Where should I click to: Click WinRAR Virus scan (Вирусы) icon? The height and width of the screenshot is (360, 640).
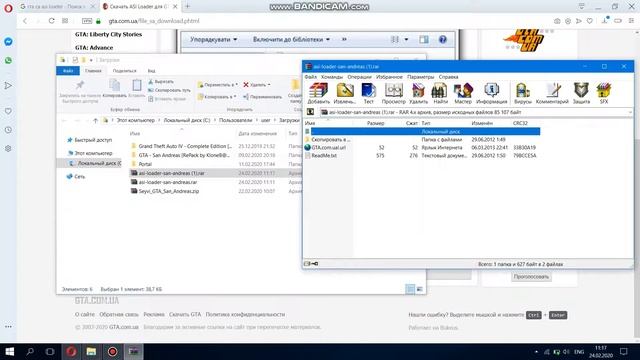pyautogui.click(x=523, y=93)
